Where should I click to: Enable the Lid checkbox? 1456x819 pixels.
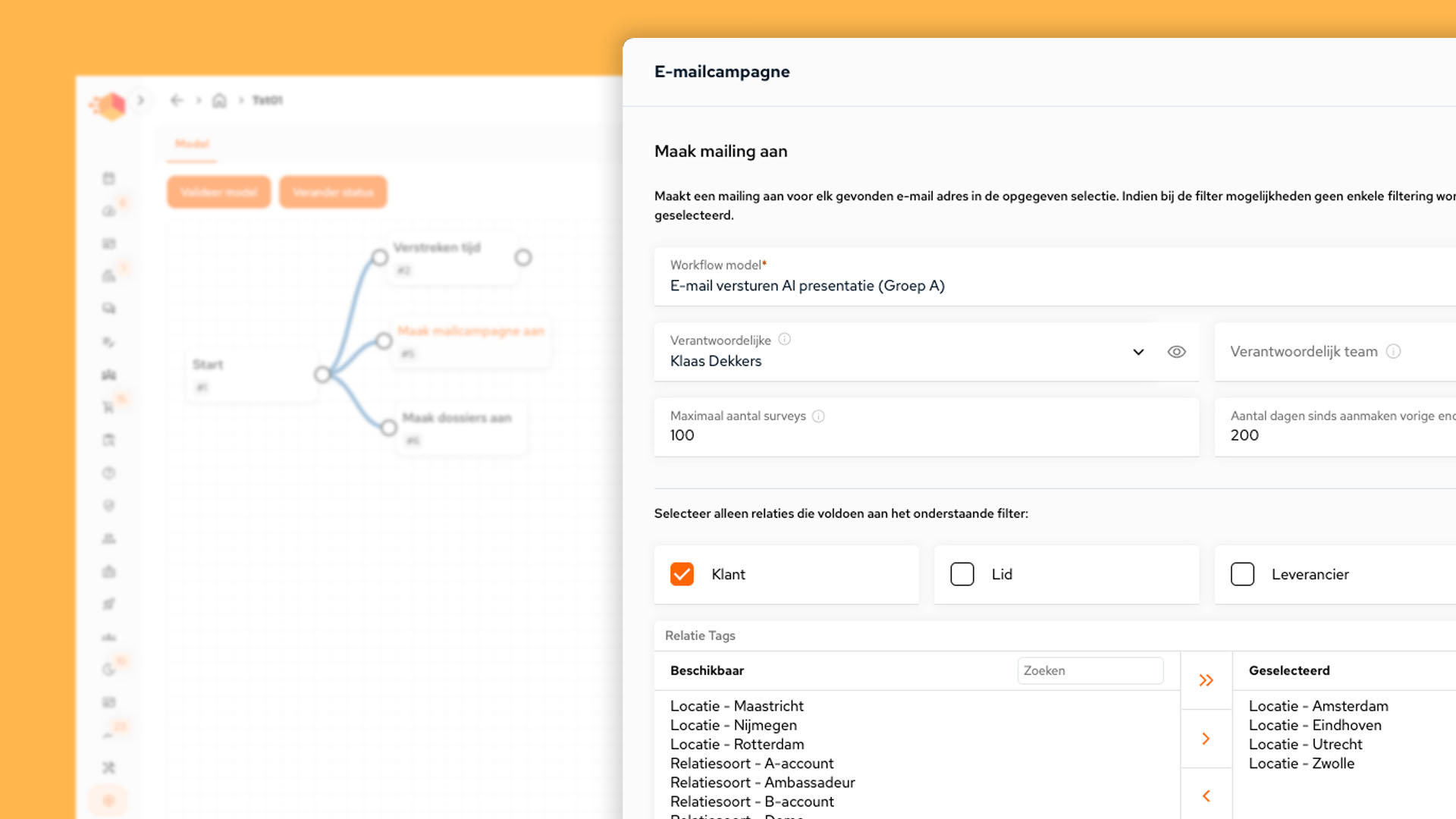click(x=962, y=574)
